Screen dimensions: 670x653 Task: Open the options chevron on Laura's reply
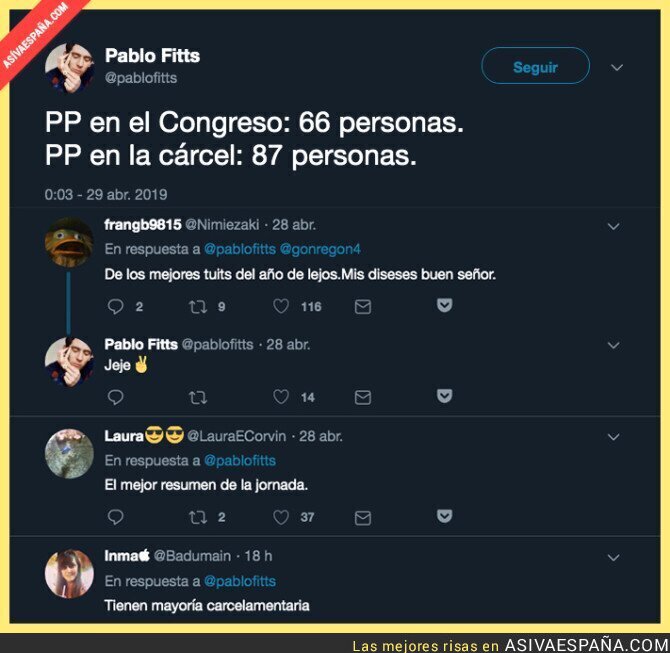click(614, 437)
